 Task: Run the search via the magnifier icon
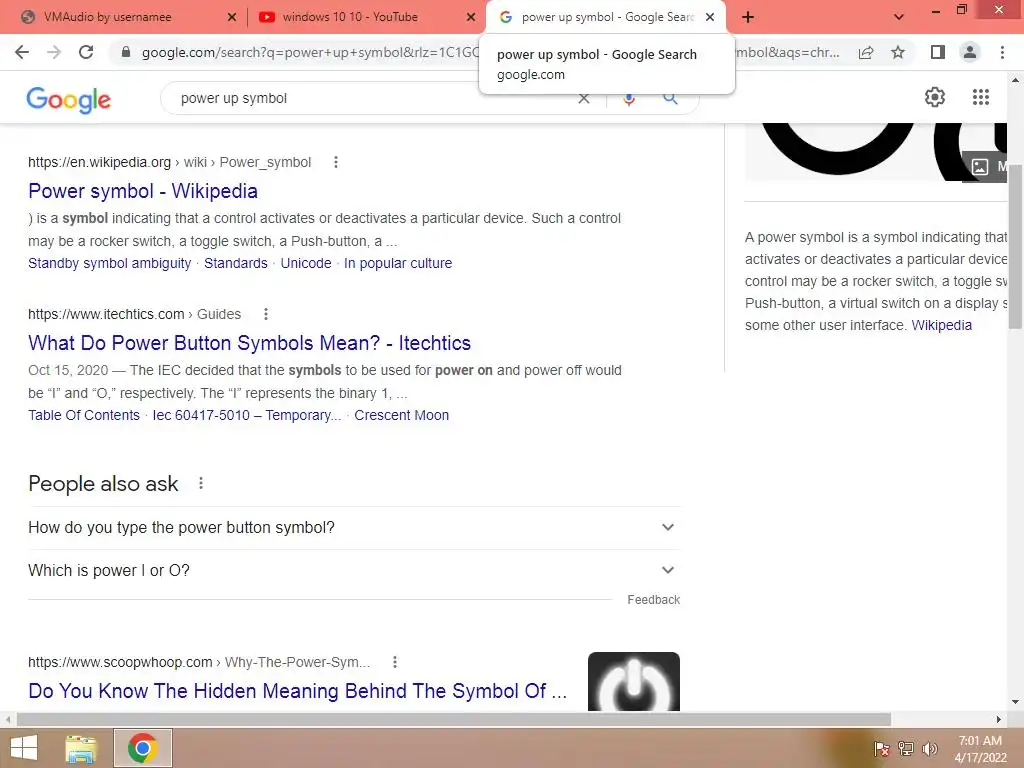pos(670,99)
